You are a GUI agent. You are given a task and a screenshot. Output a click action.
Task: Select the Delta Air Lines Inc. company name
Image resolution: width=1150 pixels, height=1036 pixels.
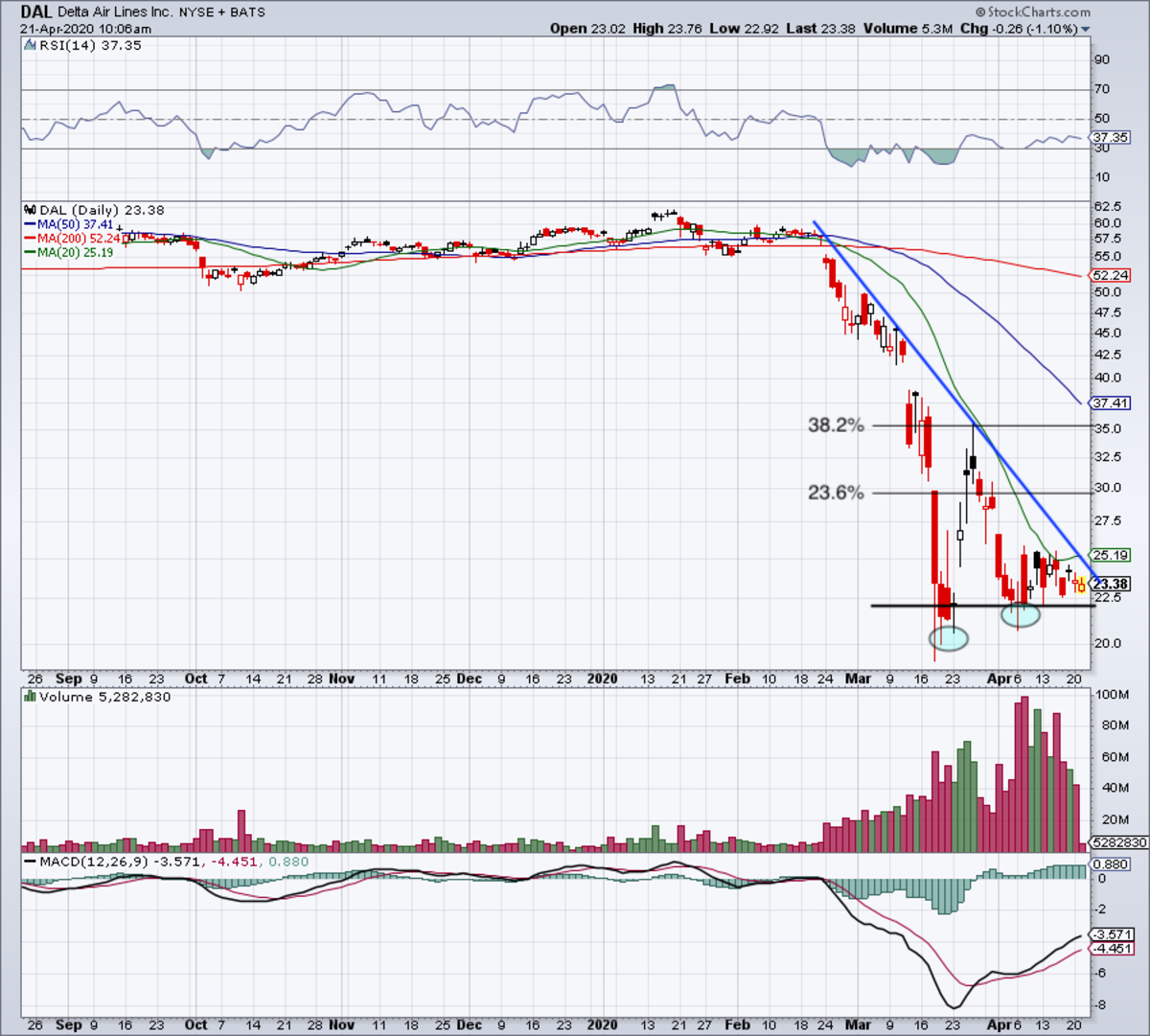click(x=116, y=13)
